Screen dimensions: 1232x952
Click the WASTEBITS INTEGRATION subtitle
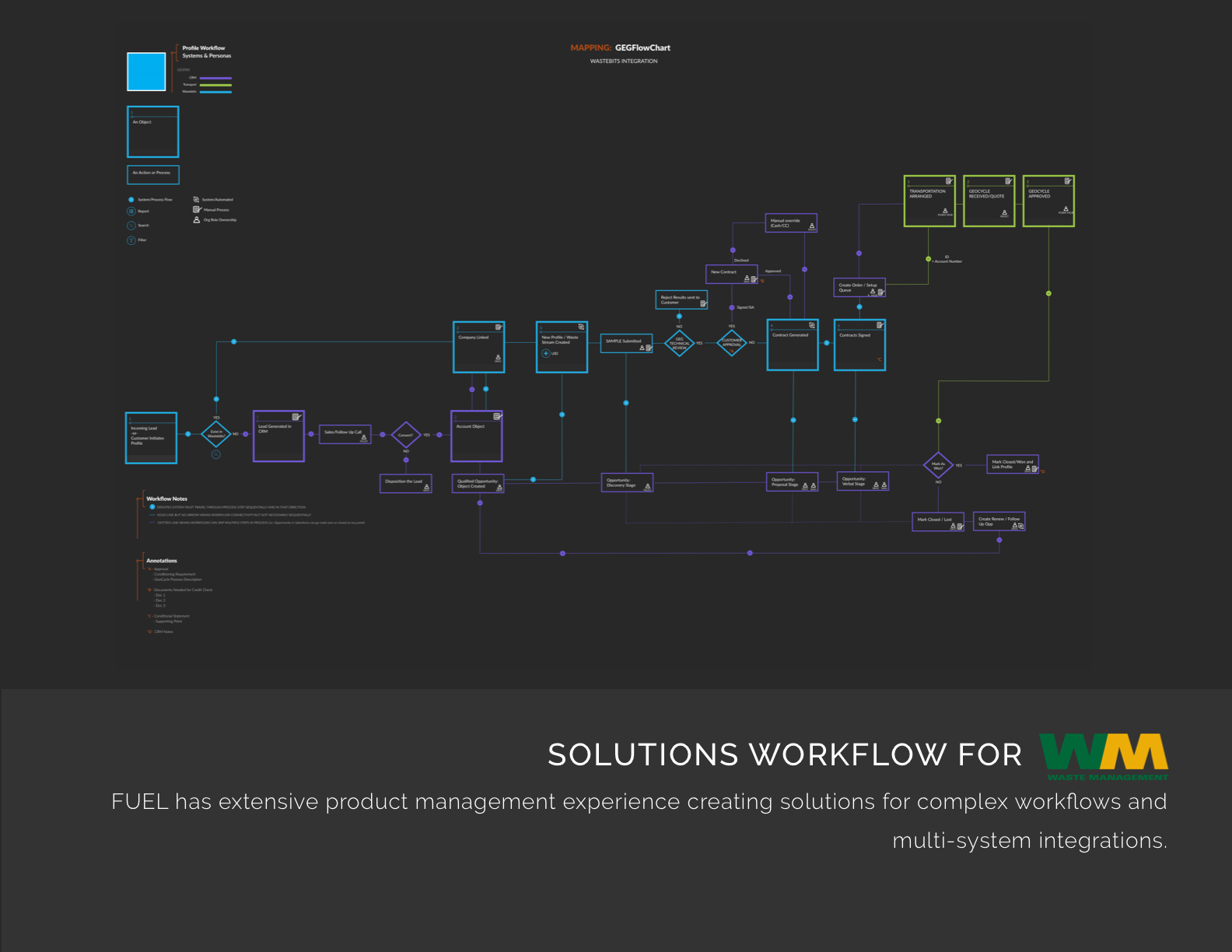pos(624,61)
